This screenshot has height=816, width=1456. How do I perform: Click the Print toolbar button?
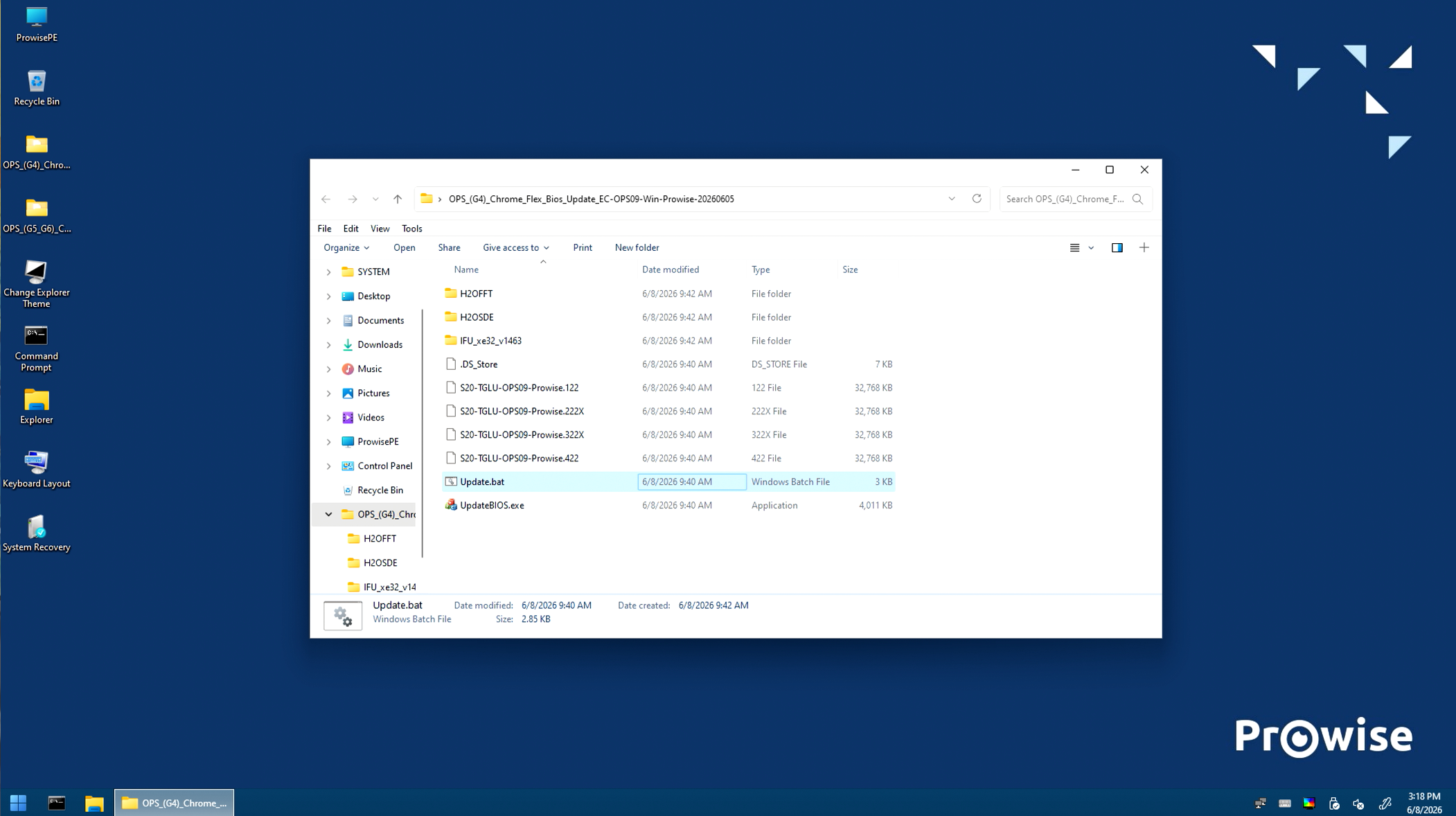tap(583, 247)
